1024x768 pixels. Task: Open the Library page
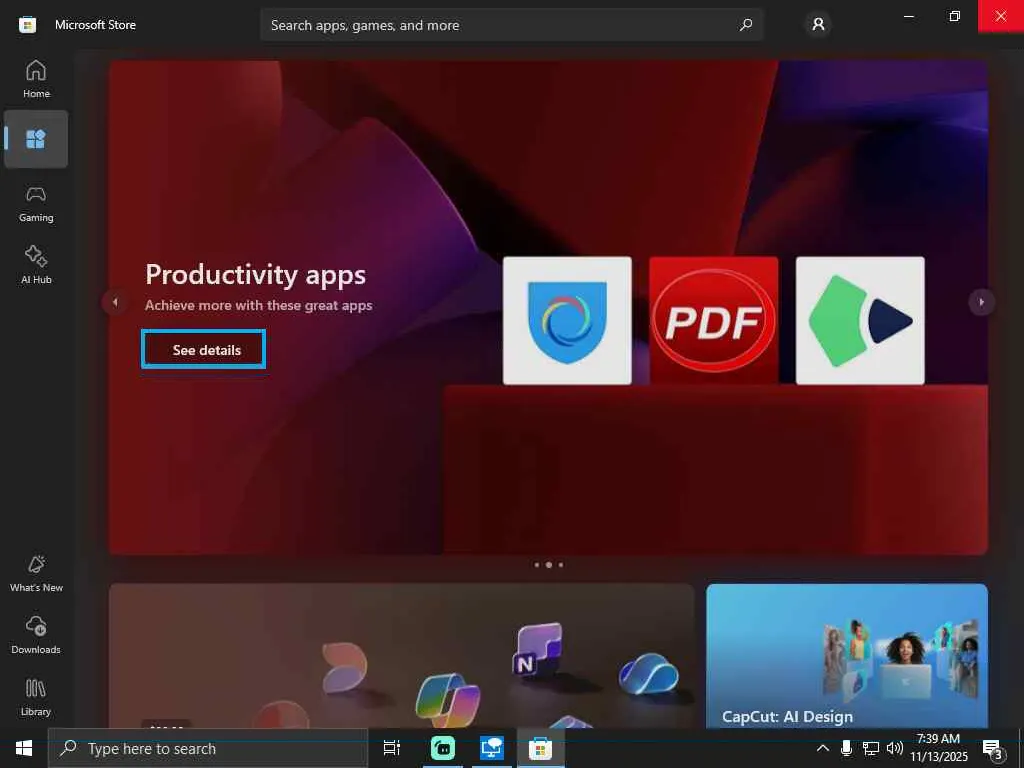point(36,697)
